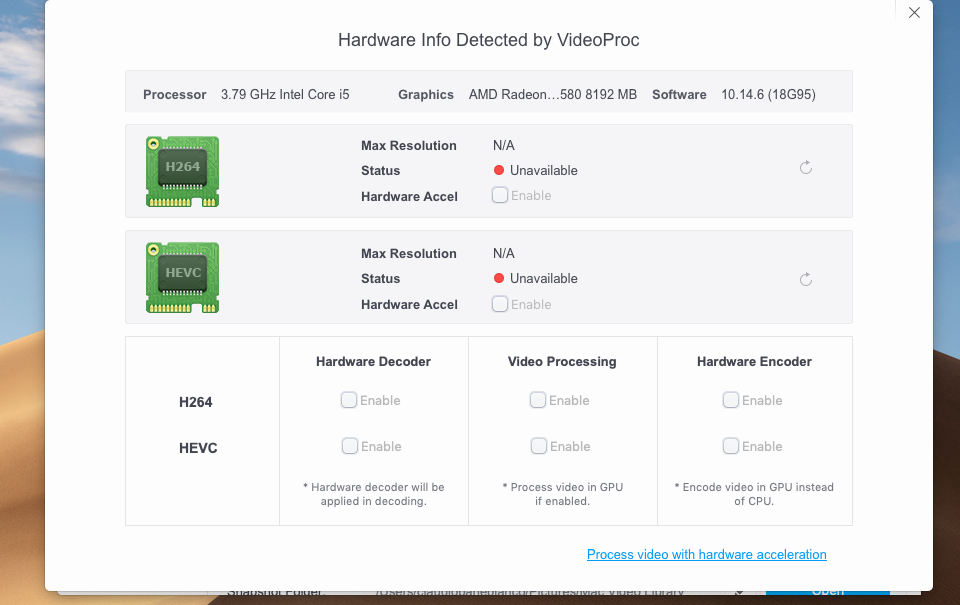Screen dimensions: 960x605
Task: Click the red H264 Unavailable status indicator
Action: [498, 170]
